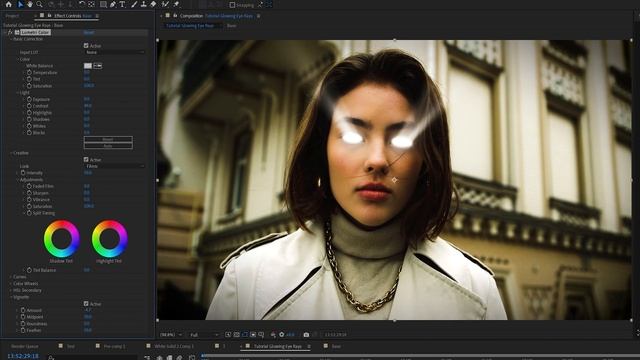Select the Zoom magnifier tool
This screenshot has width=640, height=360.
[x=40, y=4]
